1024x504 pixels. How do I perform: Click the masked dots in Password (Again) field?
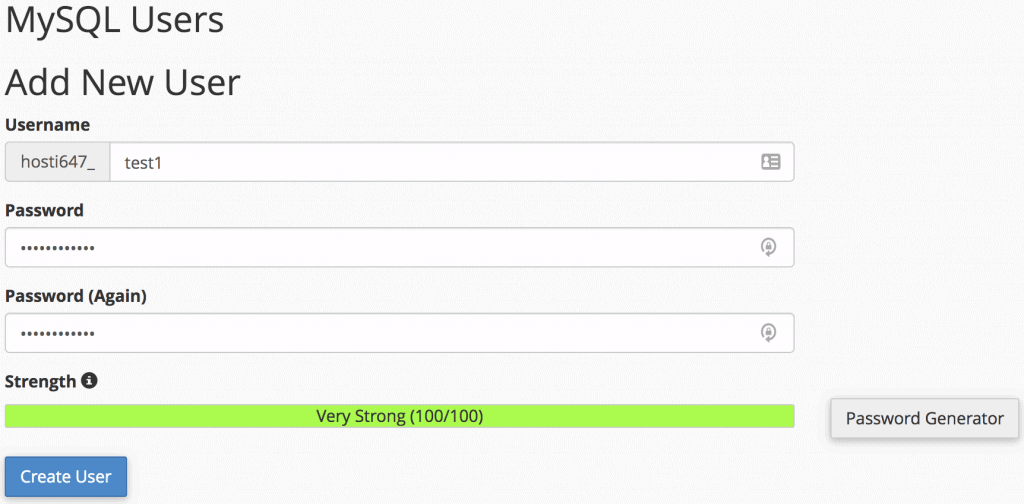tap(58, 334)
